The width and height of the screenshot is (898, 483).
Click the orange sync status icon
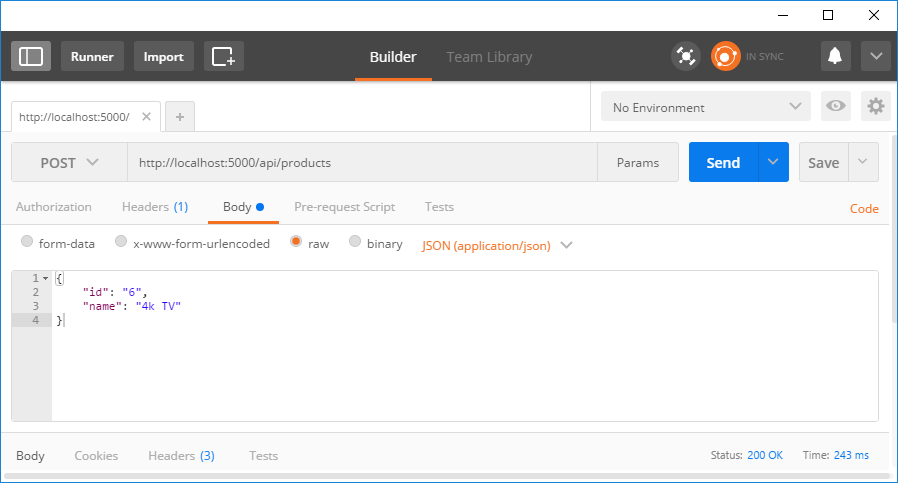[x=725, y=57]
